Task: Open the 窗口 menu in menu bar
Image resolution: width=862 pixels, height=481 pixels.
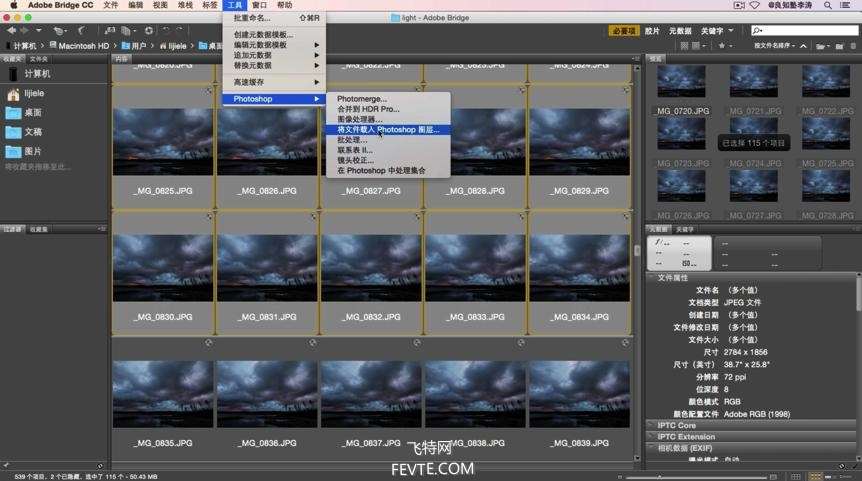Action: pos(259,5)
